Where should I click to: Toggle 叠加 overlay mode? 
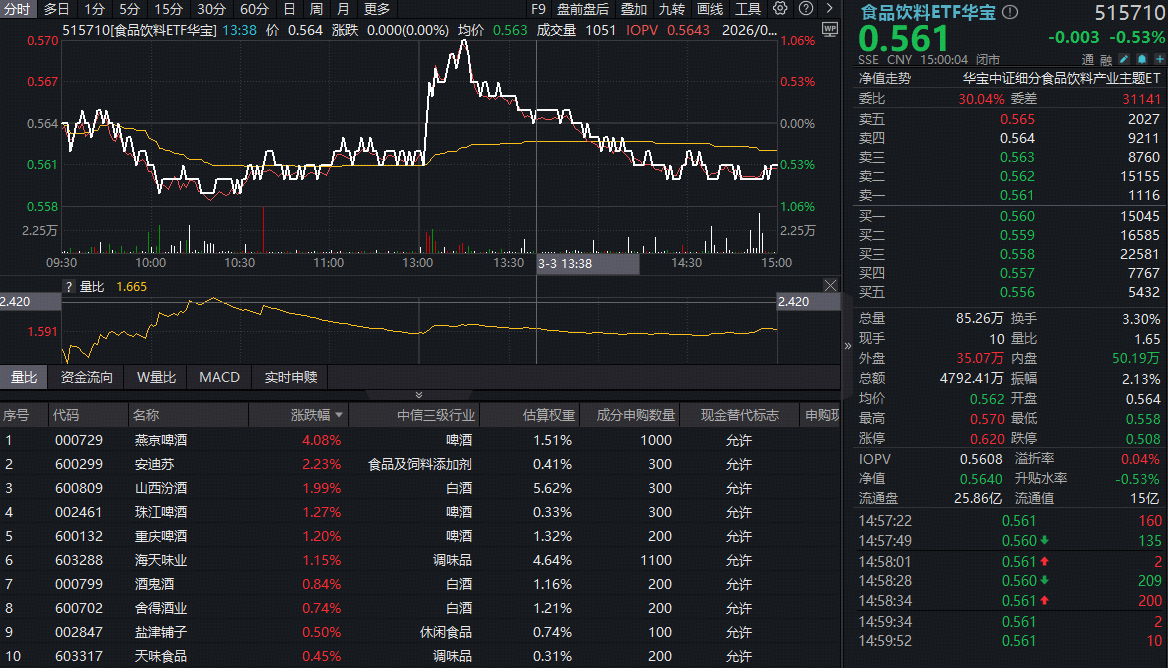[634, 9]
